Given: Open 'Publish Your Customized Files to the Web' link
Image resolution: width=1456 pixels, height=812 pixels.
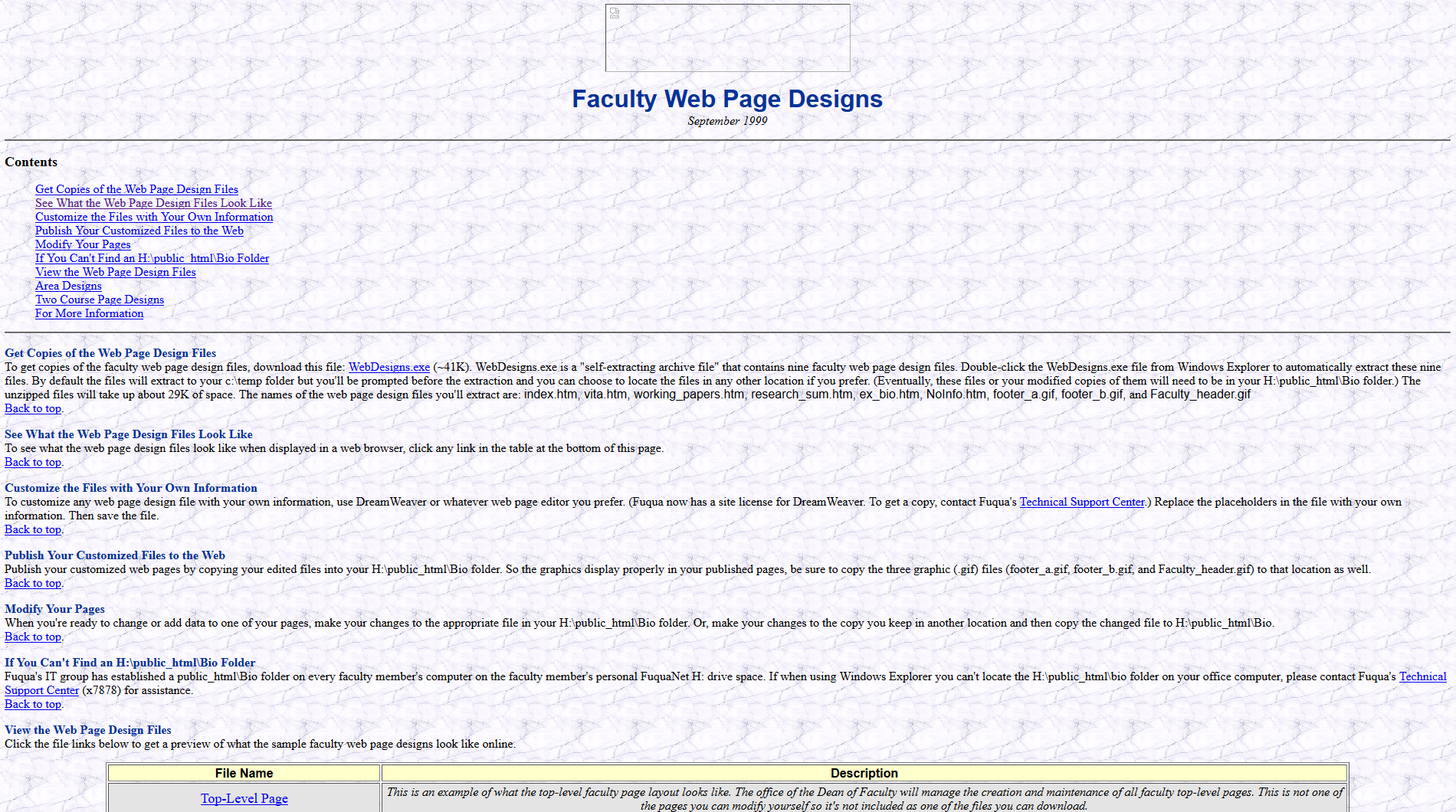Looking at the screenshot, I should coord(139,231).
